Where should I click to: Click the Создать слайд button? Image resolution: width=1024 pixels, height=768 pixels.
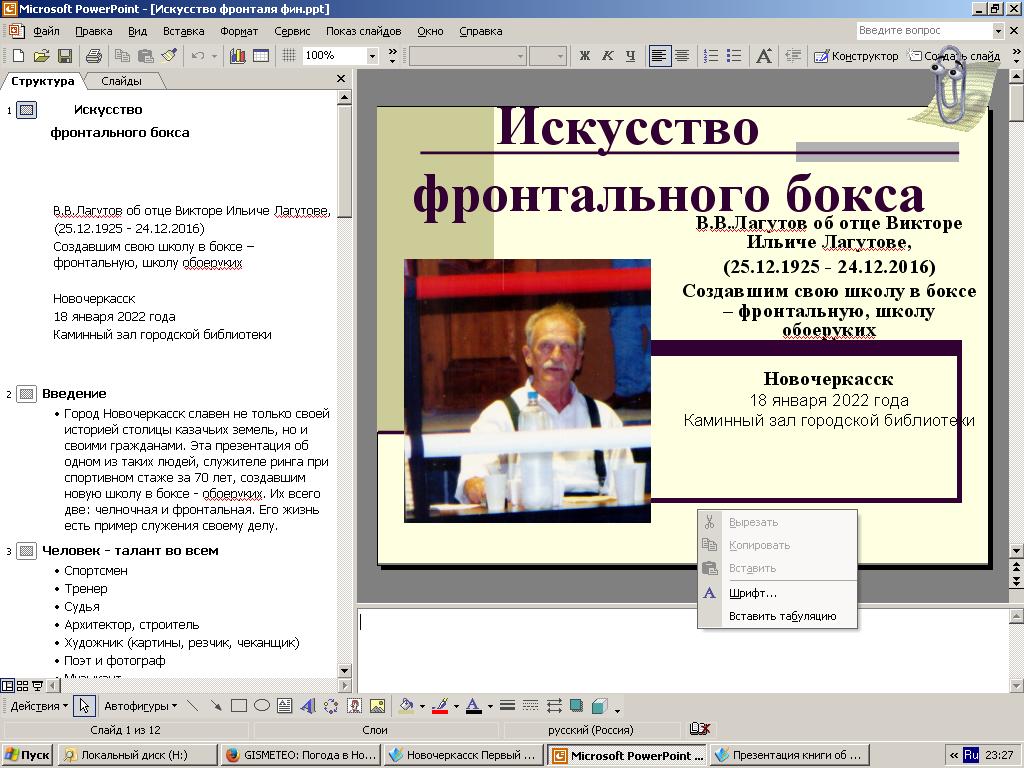(954, 56)
